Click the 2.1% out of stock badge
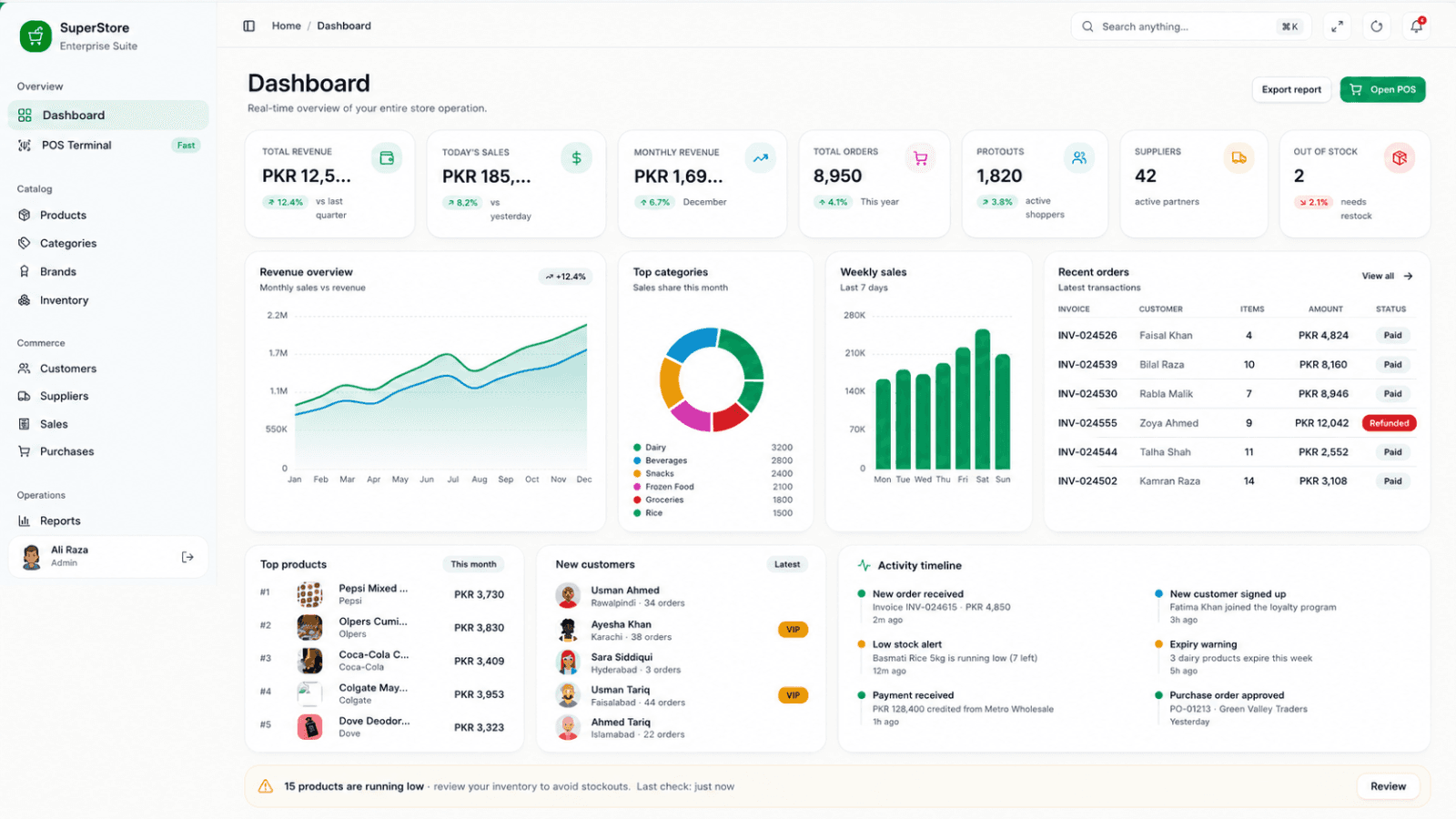1456x819 pixels. (x=1312, y=203)
